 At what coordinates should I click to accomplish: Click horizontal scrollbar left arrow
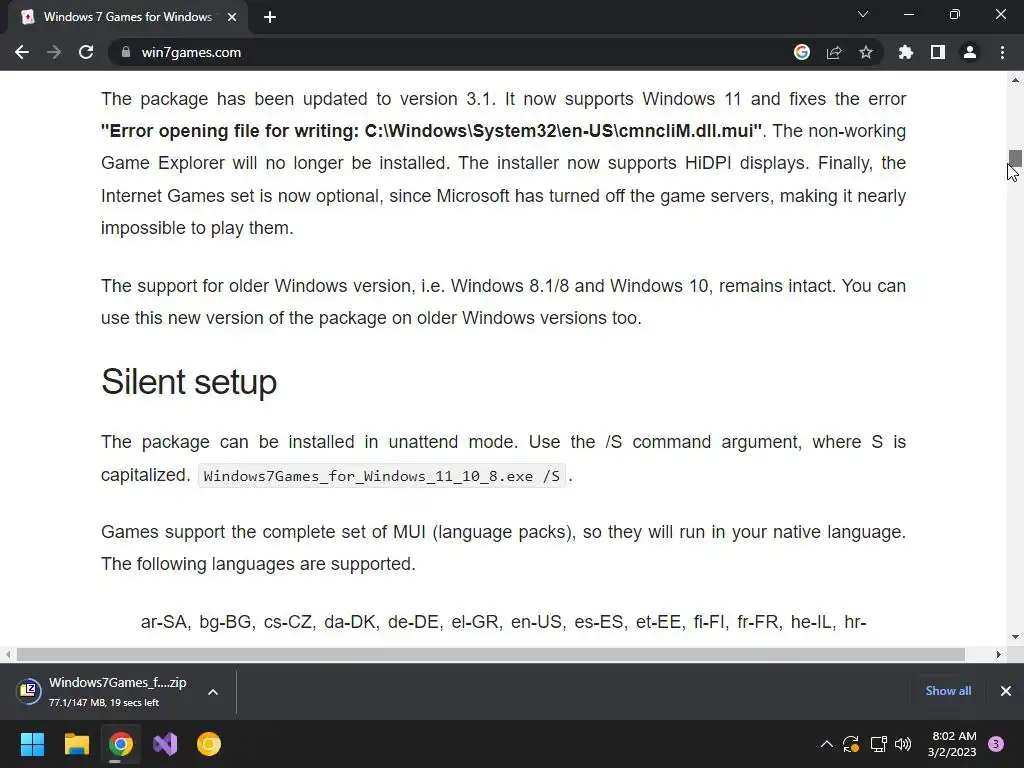8,654
